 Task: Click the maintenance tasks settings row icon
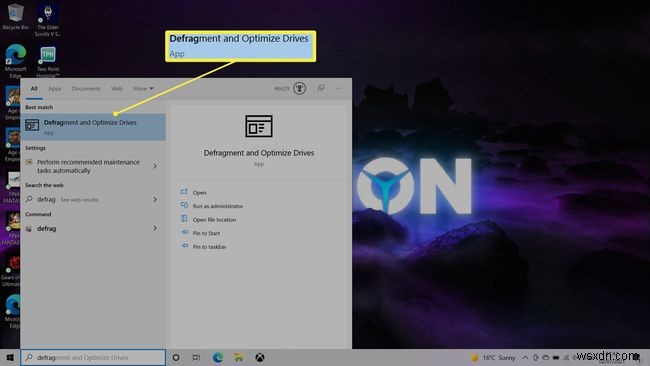pos(29,162)
